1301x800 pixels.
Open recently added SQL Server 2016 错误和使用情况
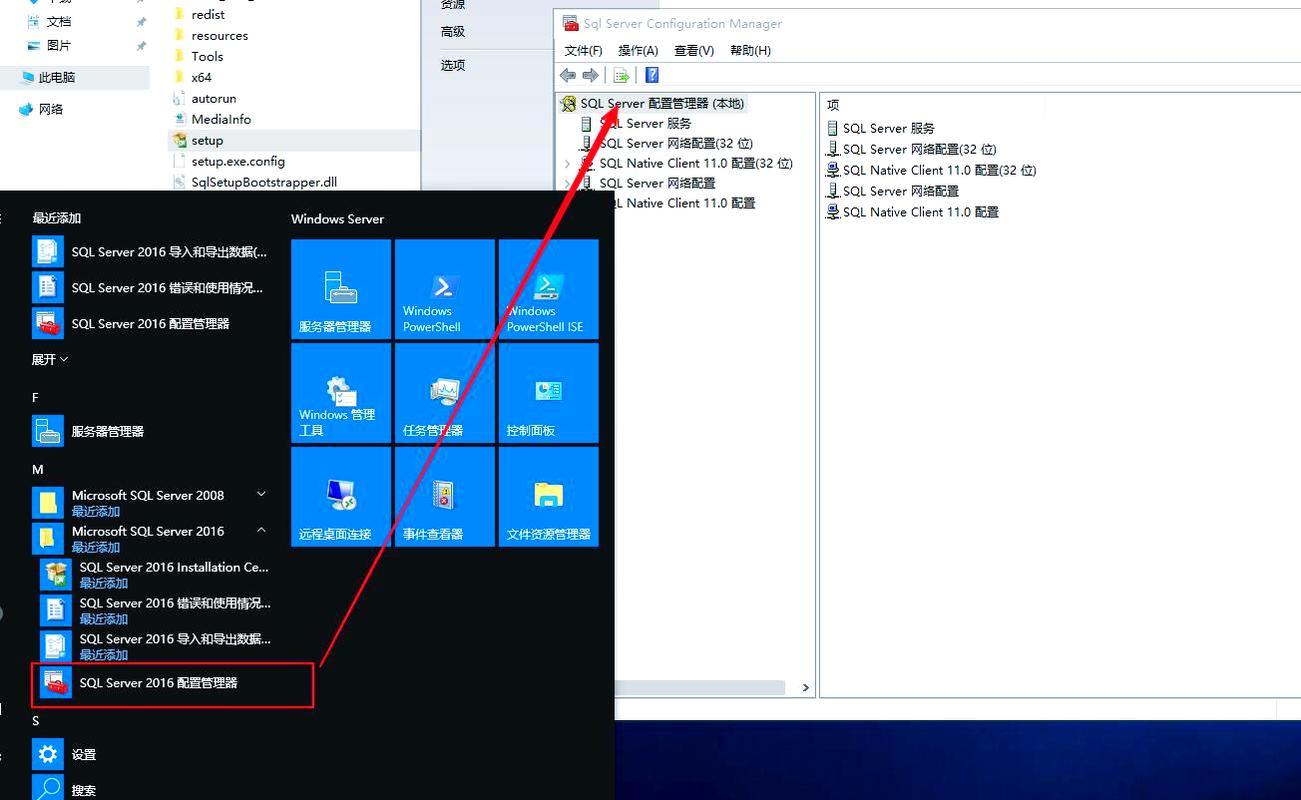(x=152, y=288)
